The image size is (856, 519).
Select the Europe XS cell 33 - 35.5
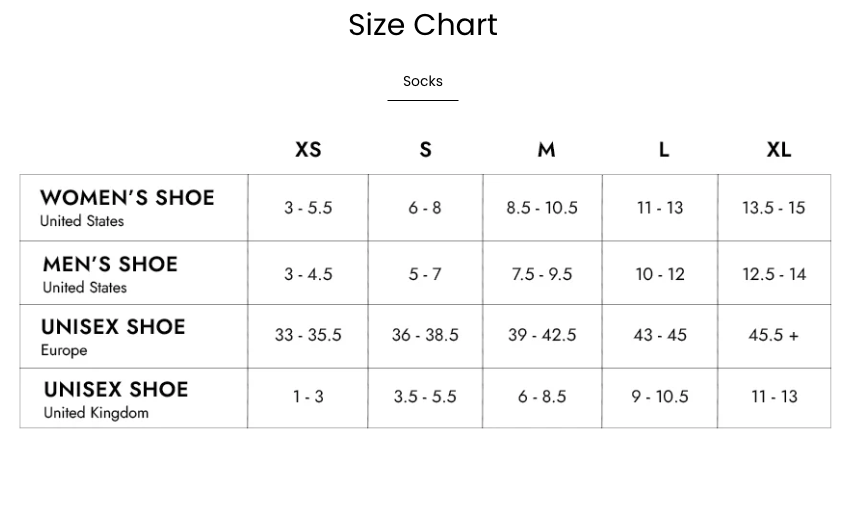point(308,335)
